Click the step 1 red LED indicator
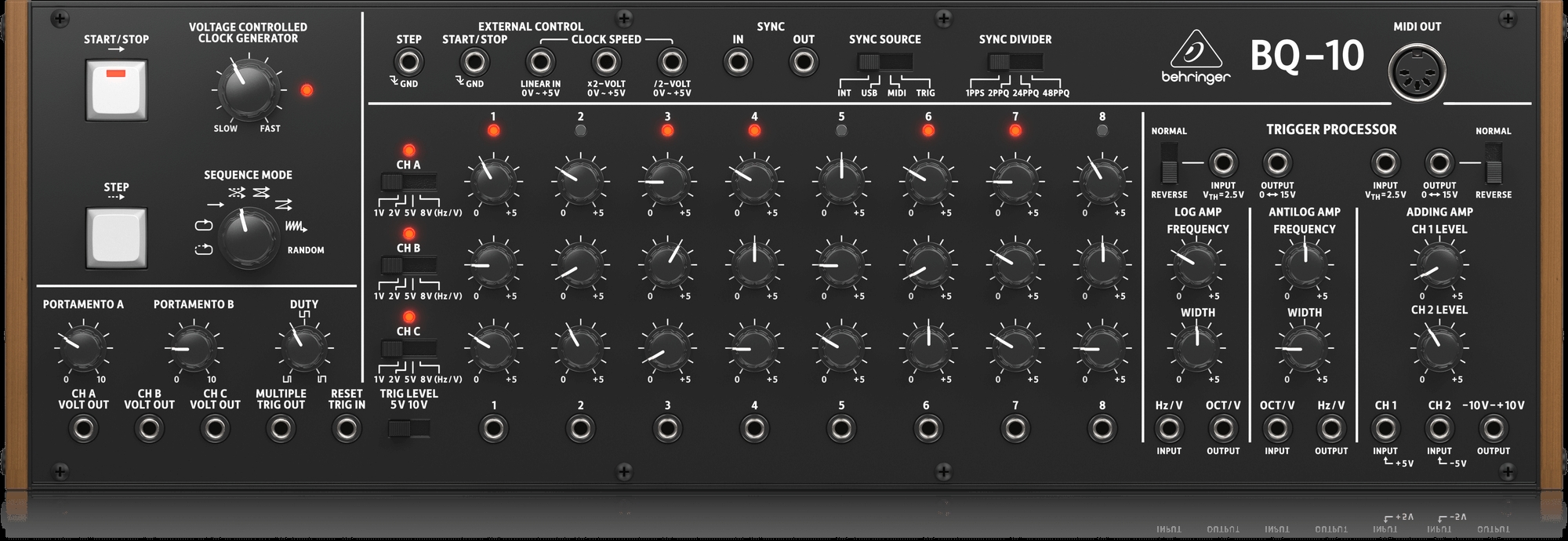Screen dimensions: 1568x541 pyautogui.click(x=493, y=131)
